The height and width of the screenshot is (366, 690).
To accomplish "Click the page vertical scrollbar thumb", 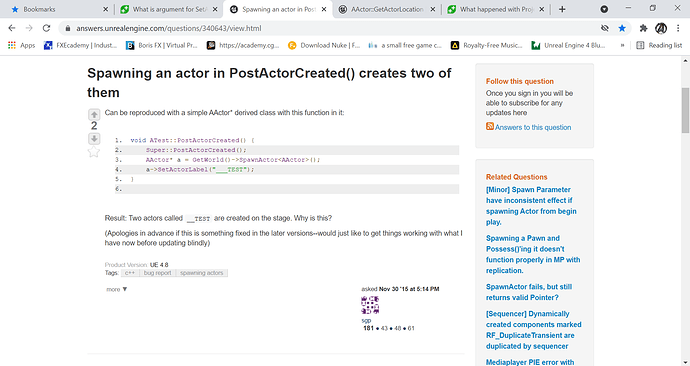I will pyautogui.click(x=685, y=110).
